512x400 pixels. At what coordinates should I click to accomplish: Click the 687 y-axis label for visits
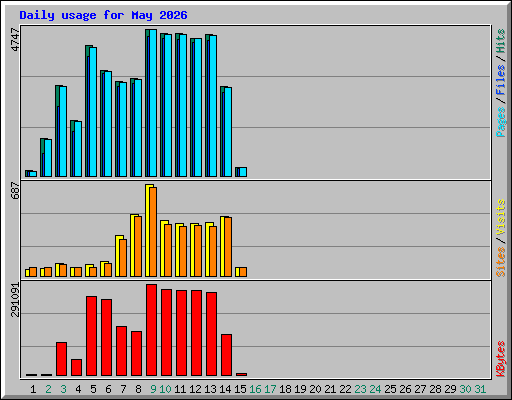15,190
